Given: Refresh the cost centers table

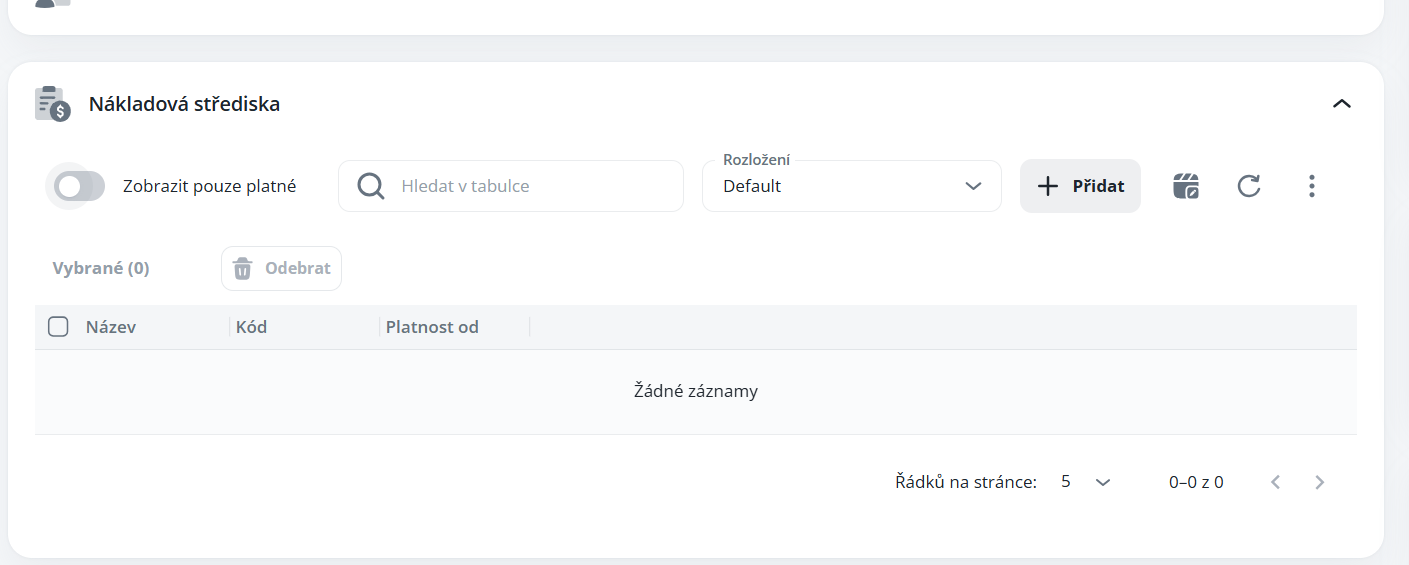Looking at the screenshot, I should [1249, 186].
